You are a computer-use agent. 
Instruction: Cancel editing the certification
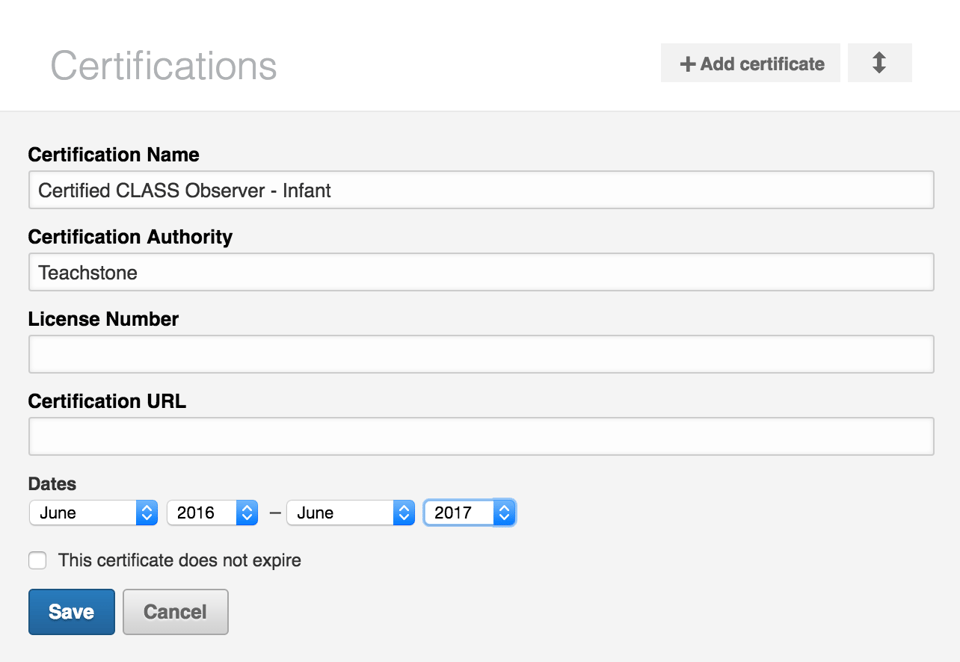pos(175,612)
